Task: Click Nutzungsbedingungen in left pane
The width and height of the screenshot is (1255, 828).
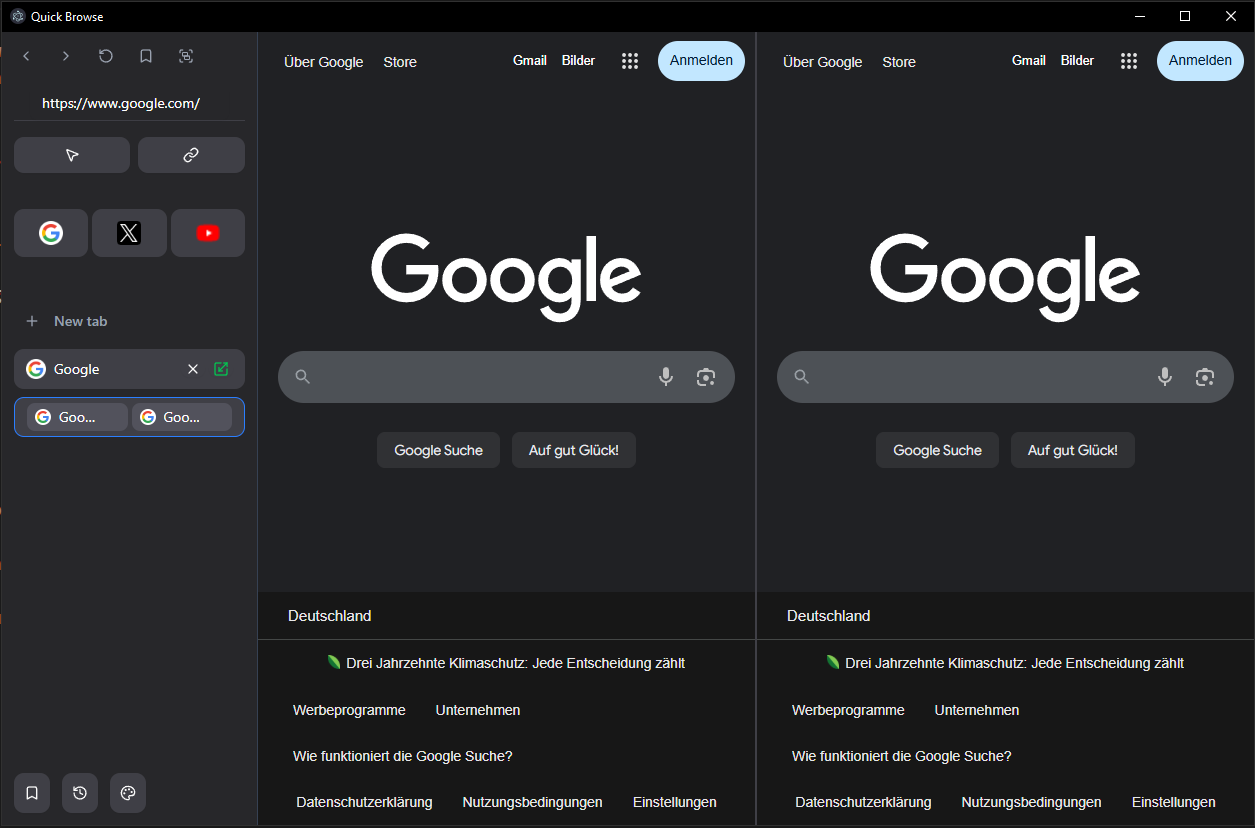Action: pos(532,802)
